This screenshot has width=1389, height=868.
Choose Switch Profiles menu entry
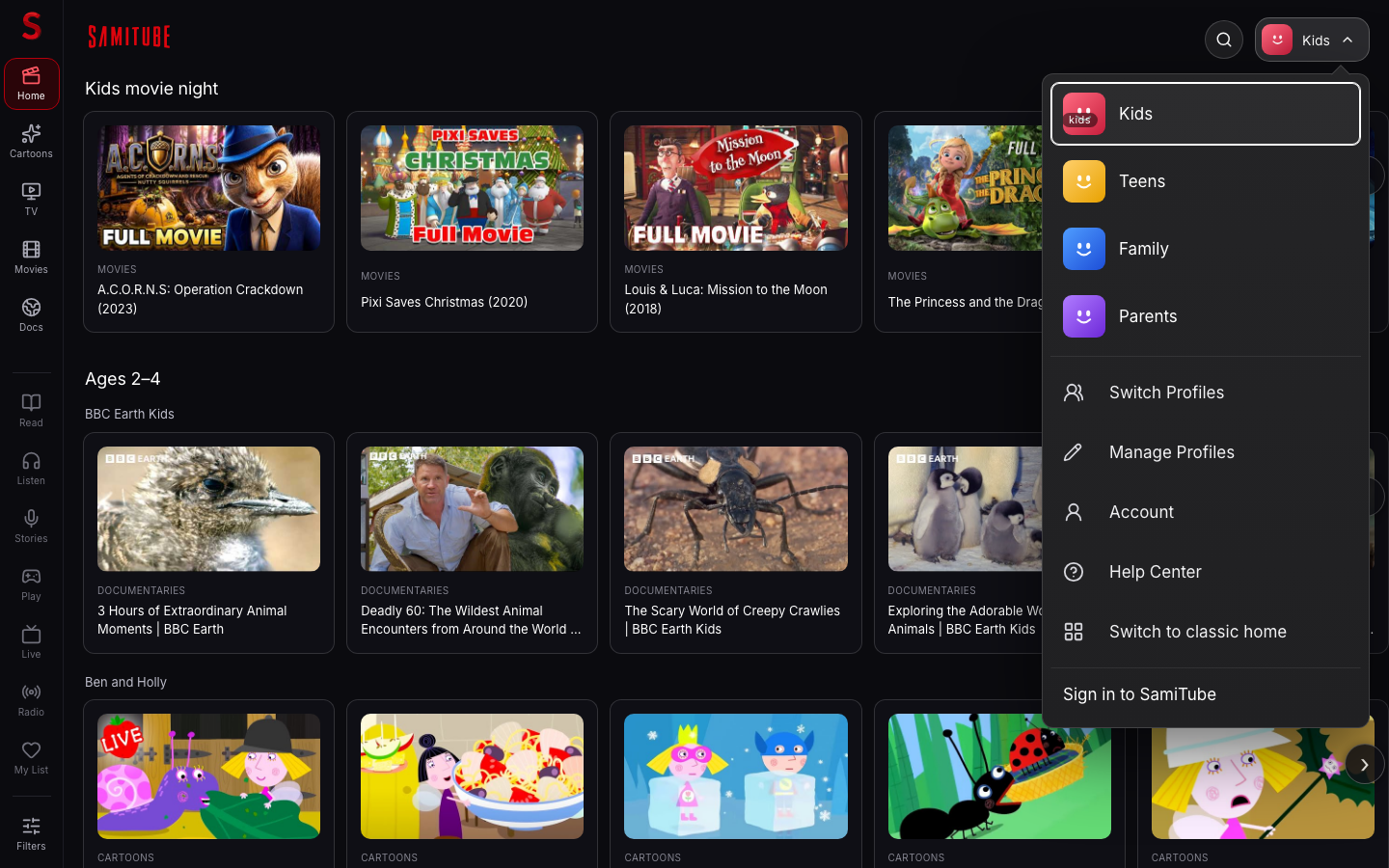pyautogui.click(x=1206, y=393)
